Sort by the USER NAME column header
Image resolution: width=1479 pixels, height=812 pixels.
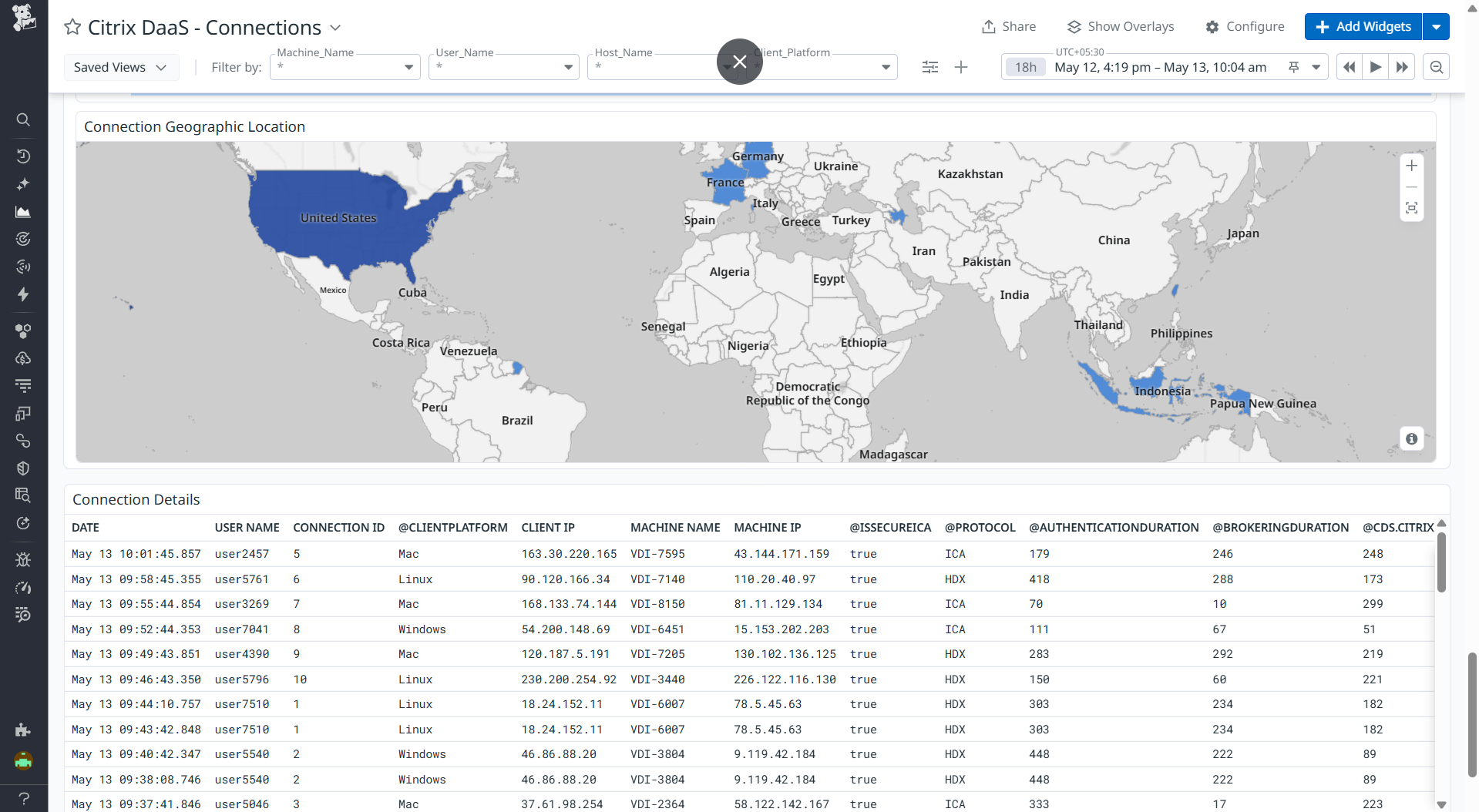tap(247, 528)
